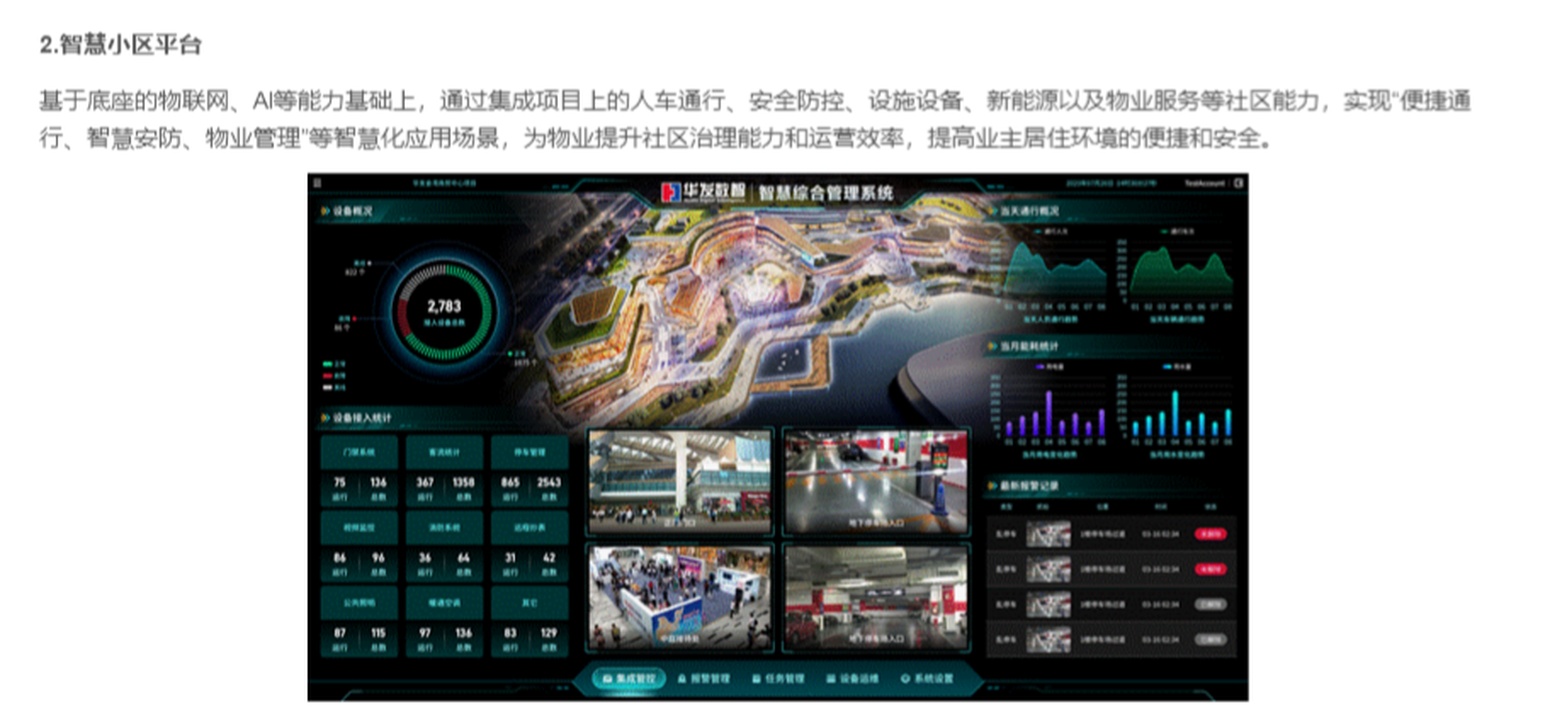
Task: Open the top-right parking entrance camera feed
Action: (876, 482)
